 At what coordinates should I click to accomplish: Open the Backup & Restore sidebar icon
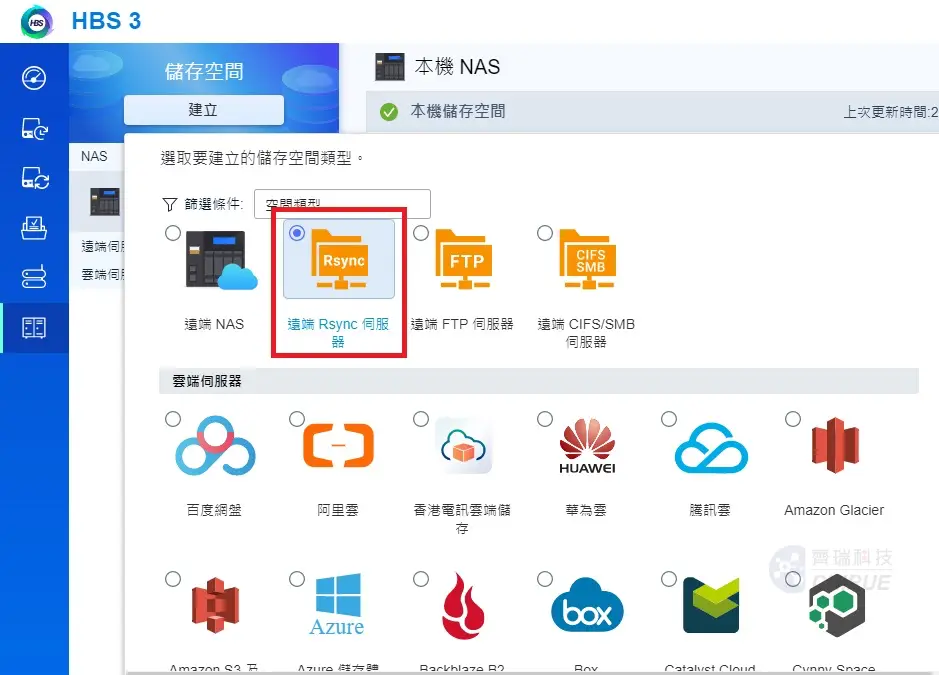click(34, 128)
